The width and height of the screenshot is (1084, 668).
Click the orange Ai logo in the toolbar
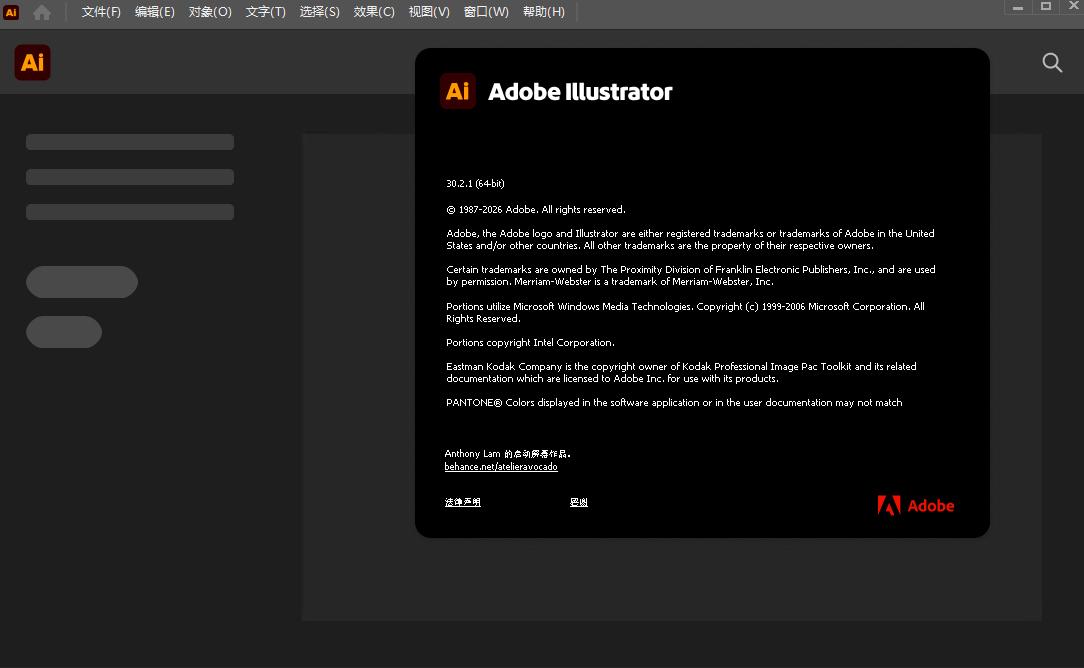(32, 62)
